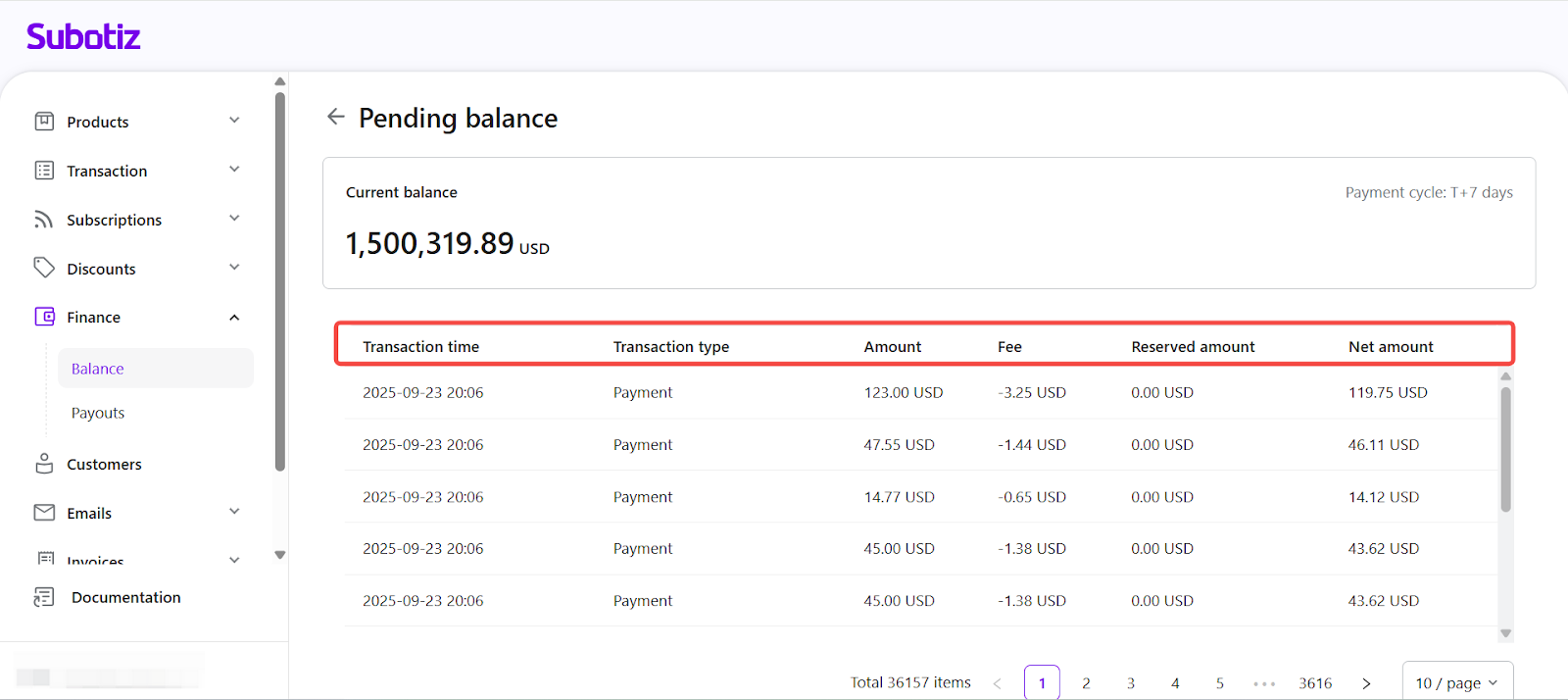Click the Customers person icon

pyautogui.click(x=44, y=464)
